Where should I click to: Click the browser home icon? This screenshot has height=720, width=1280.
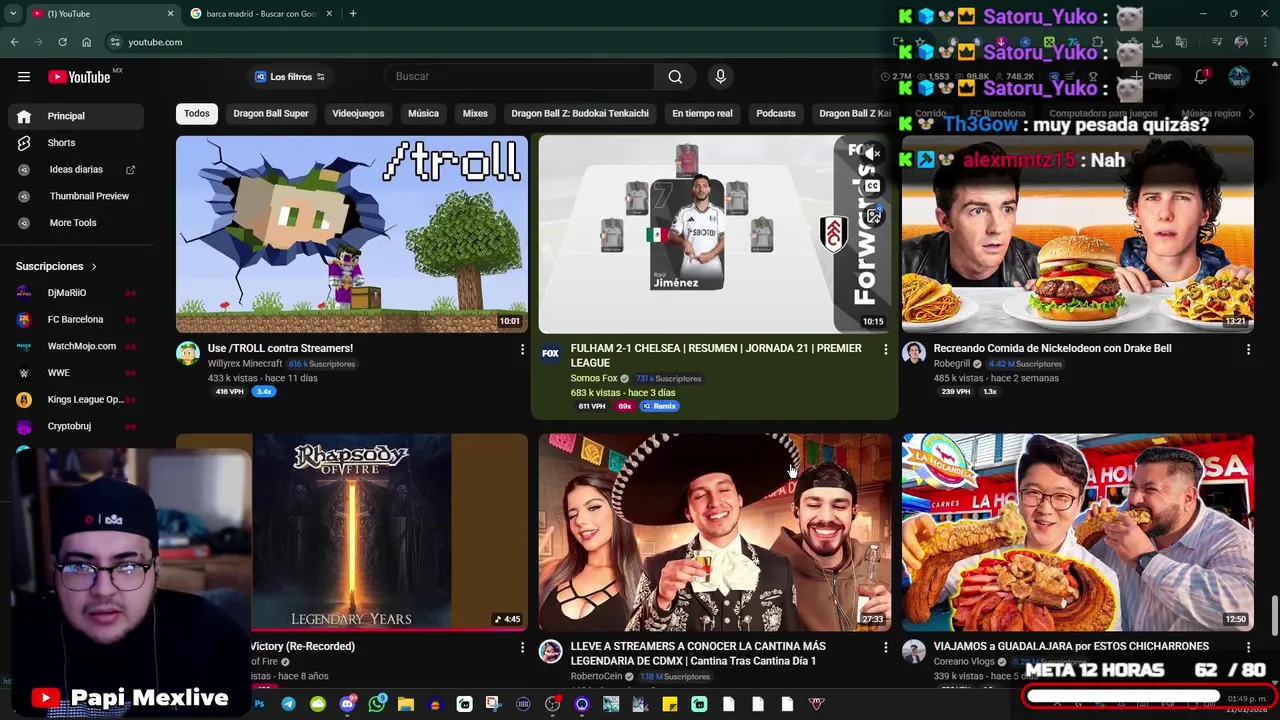86,42
